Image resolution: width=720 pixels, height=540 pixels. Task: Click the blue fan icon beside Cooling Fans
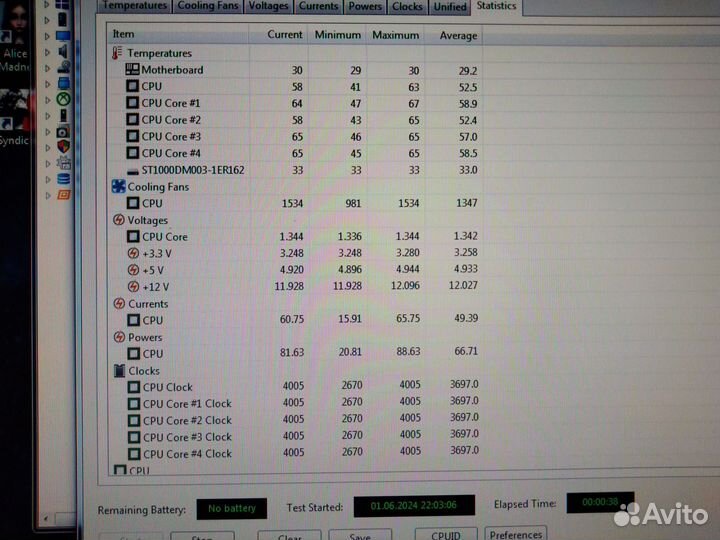[119, 186]
